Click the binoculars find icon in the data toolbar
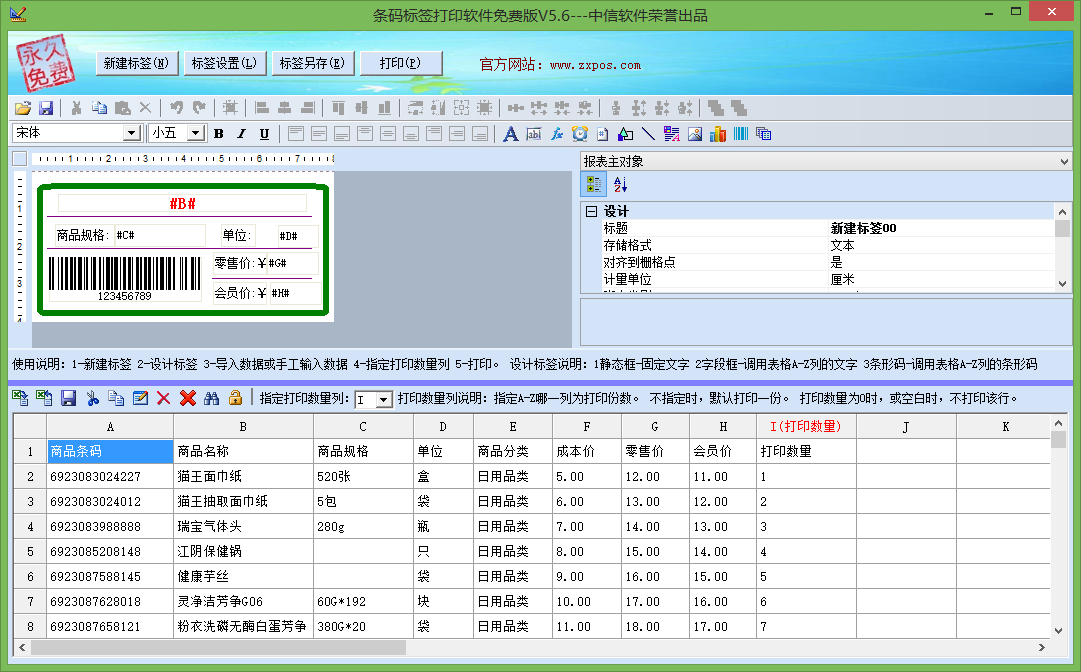The height and width of the screenshot is (672, 1081). [x=211, y=398]
